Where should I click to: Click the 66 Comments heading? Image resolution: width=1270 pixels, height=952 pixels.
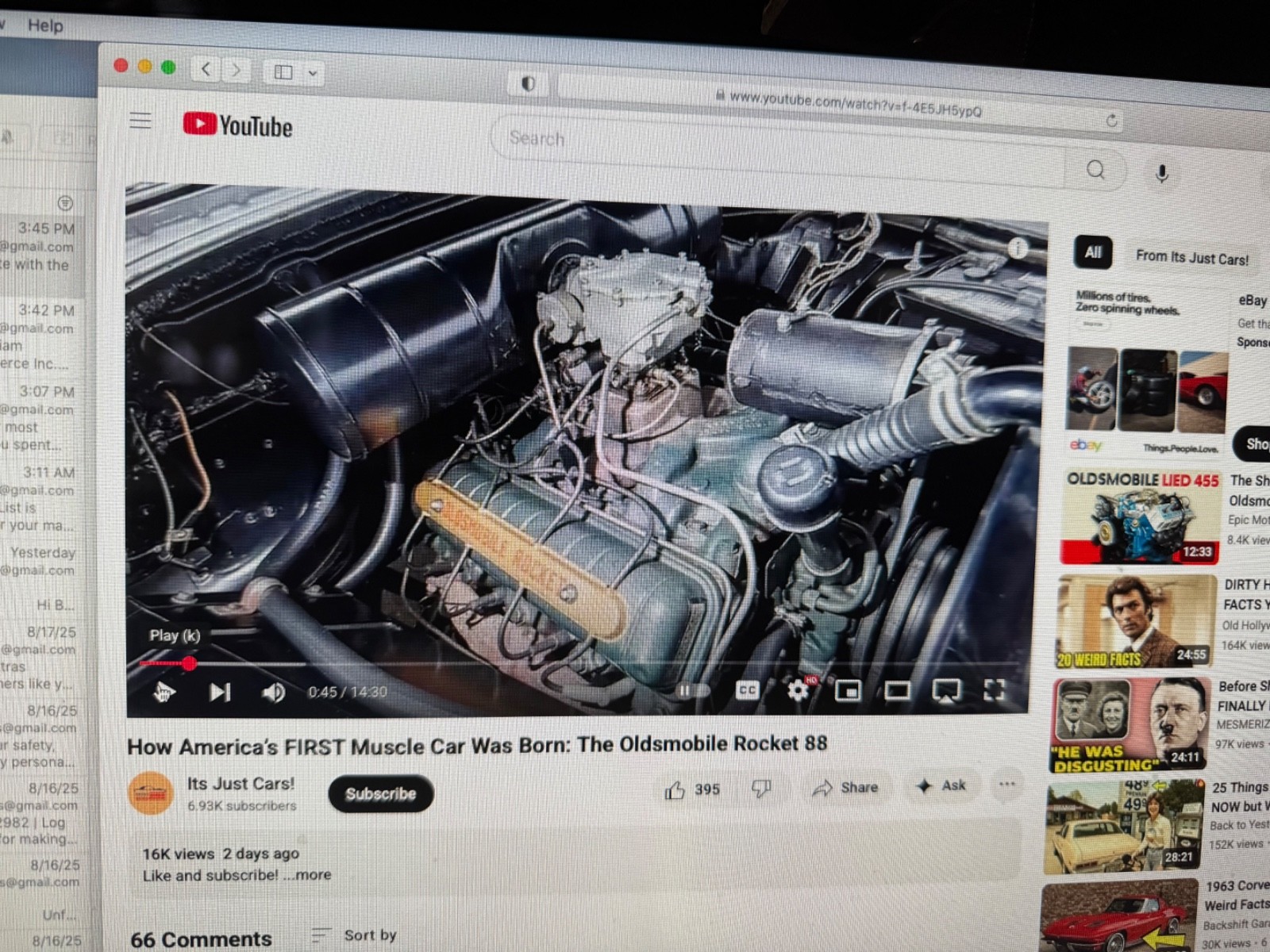coord(201,939)
